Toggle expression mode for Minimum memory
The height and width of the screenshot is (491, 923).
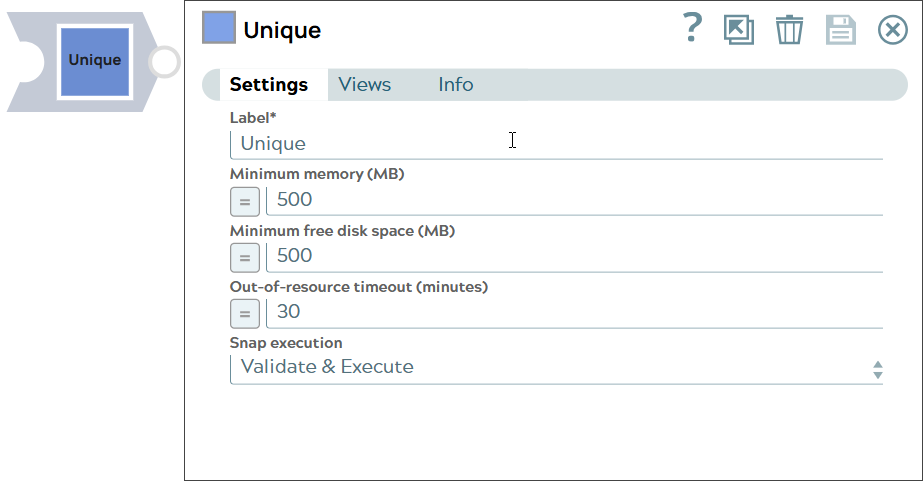tap(245, 201)
